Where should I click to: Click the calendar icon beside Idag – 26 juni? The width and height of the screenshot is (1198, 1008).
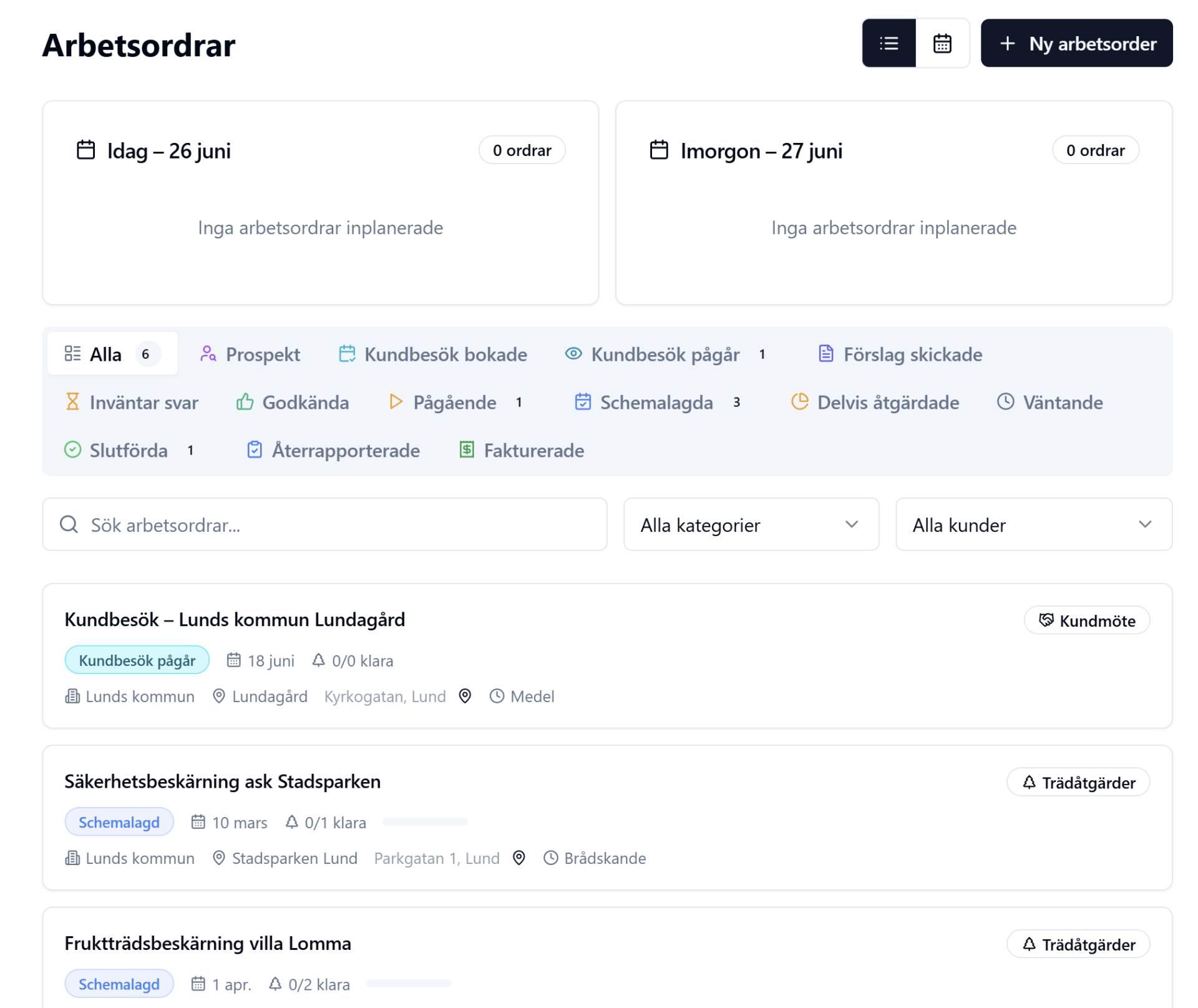[85, 150]
